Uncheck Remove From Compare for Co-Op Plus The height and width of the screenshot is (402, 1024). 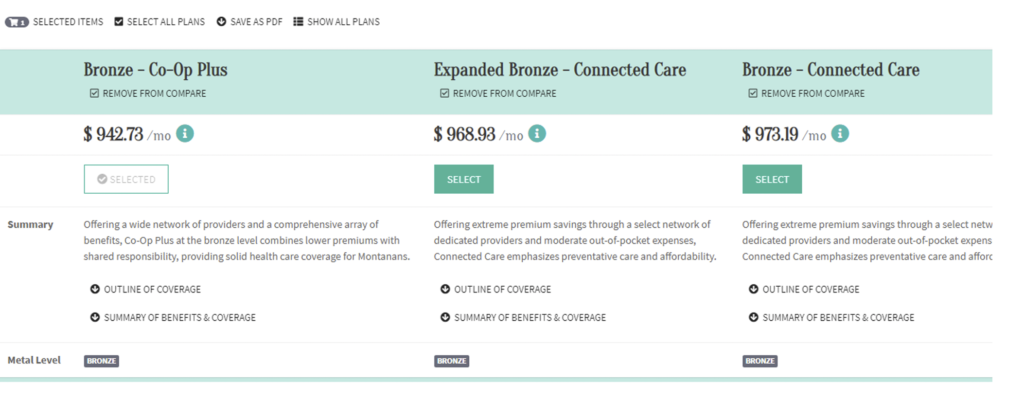(x=94, y=93)
